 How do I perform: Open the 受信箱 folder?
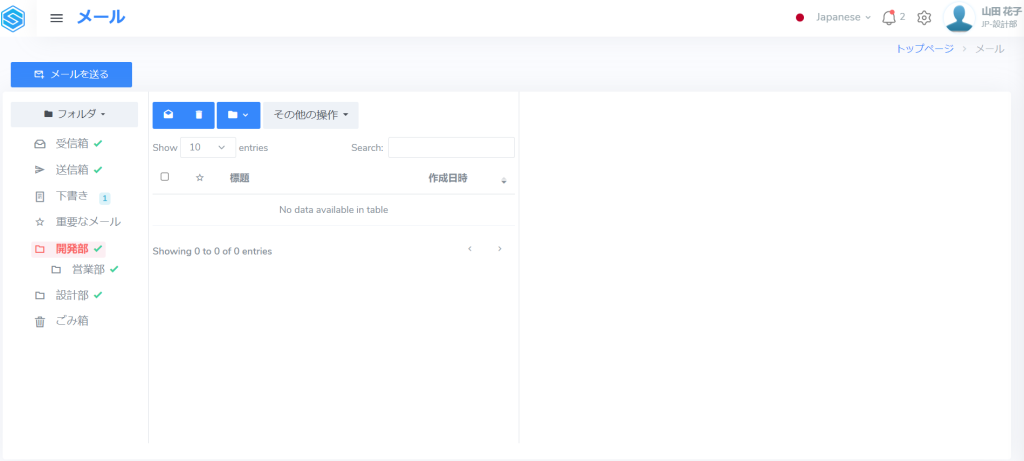coord(72,143)
